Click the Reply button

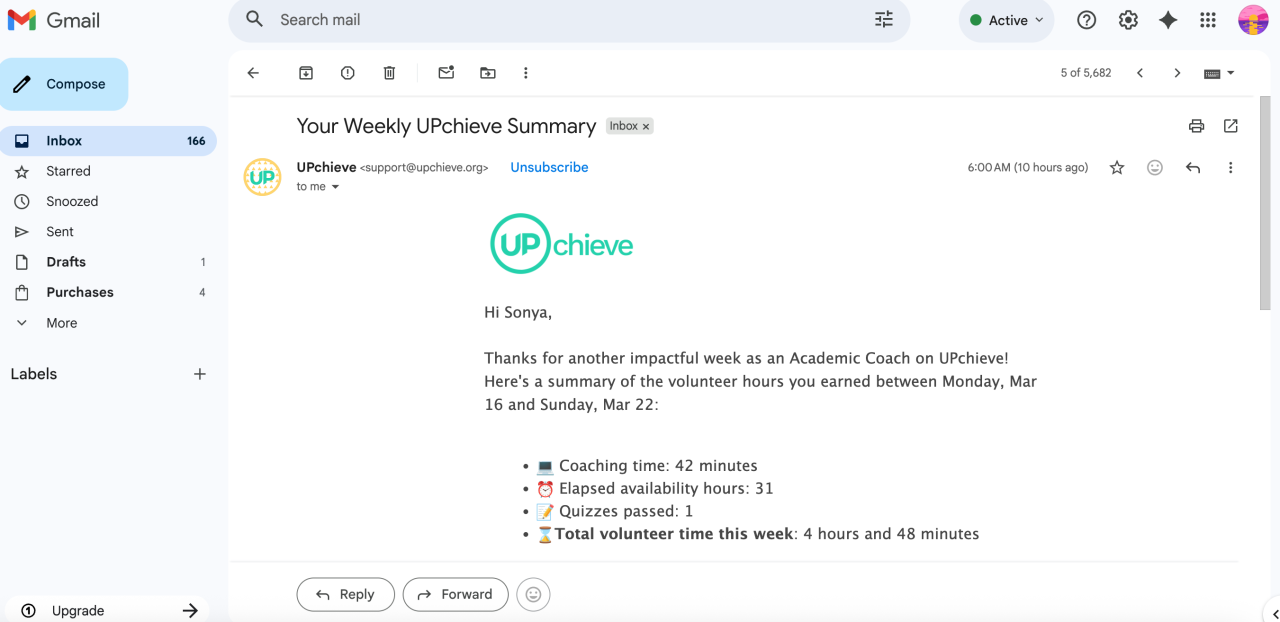tap(345, 594)
